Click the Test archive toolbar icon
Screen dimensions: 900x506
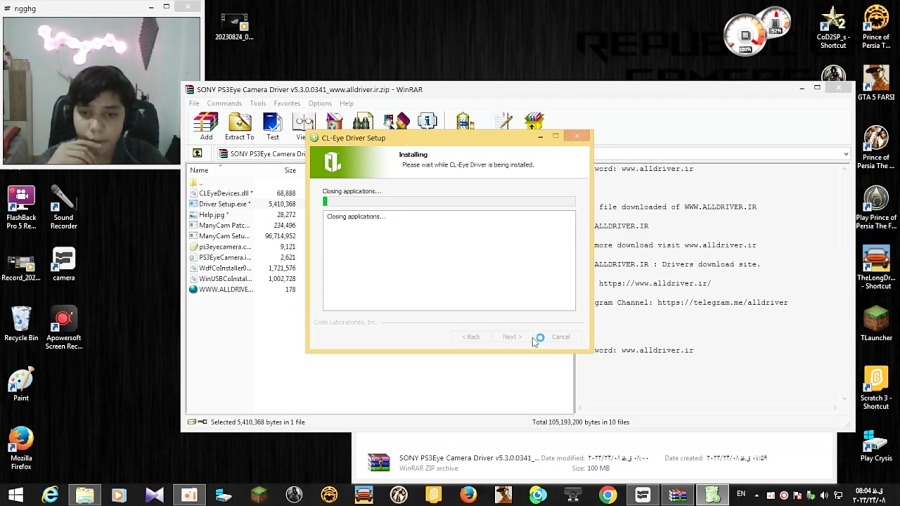tap(273, 126)
